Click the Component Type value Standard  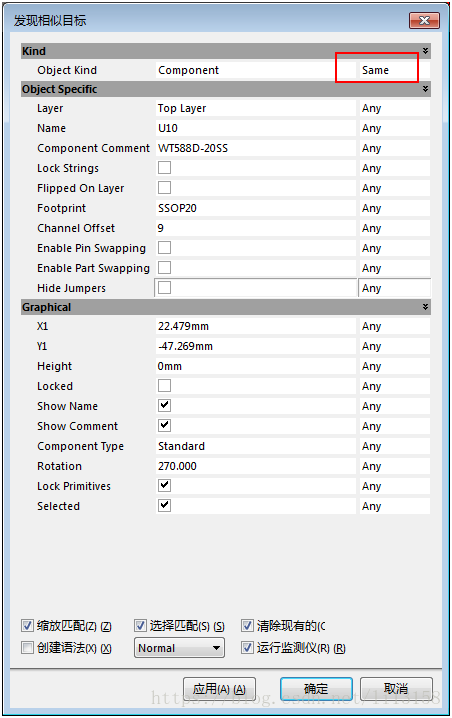pyautogui.click(x=256, y=446)
